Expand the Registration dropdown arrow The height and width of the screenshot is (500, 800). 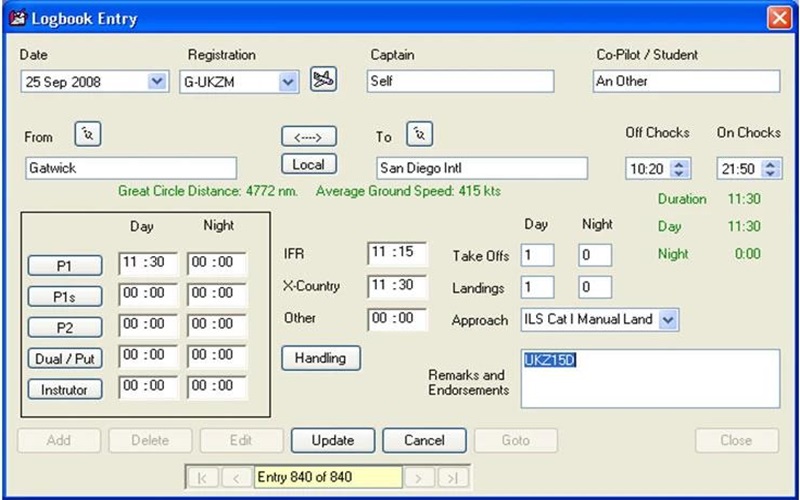(x=288, y=82)
